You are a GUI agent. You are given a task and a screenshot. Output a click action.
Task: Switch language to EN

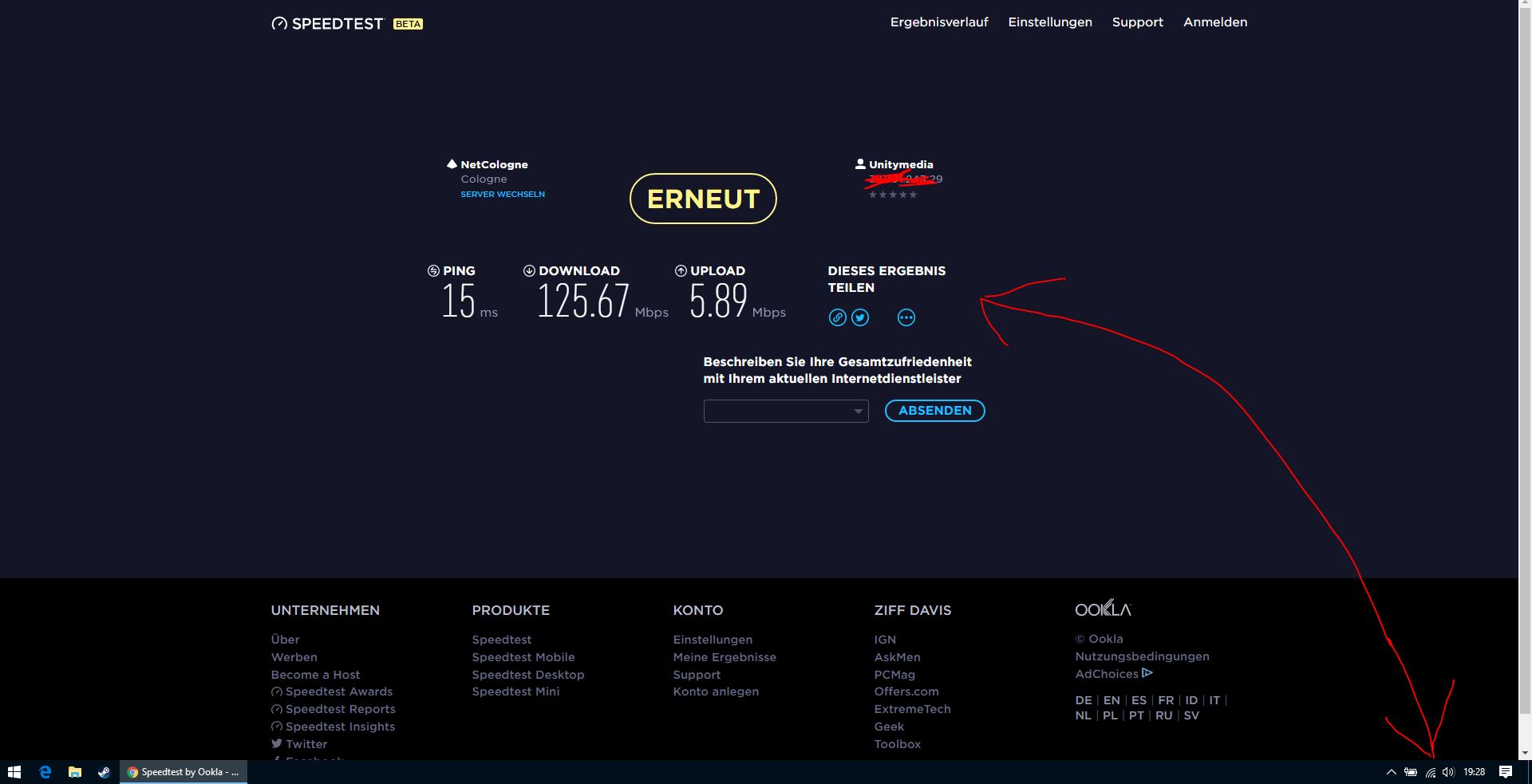click(1111, 700)
